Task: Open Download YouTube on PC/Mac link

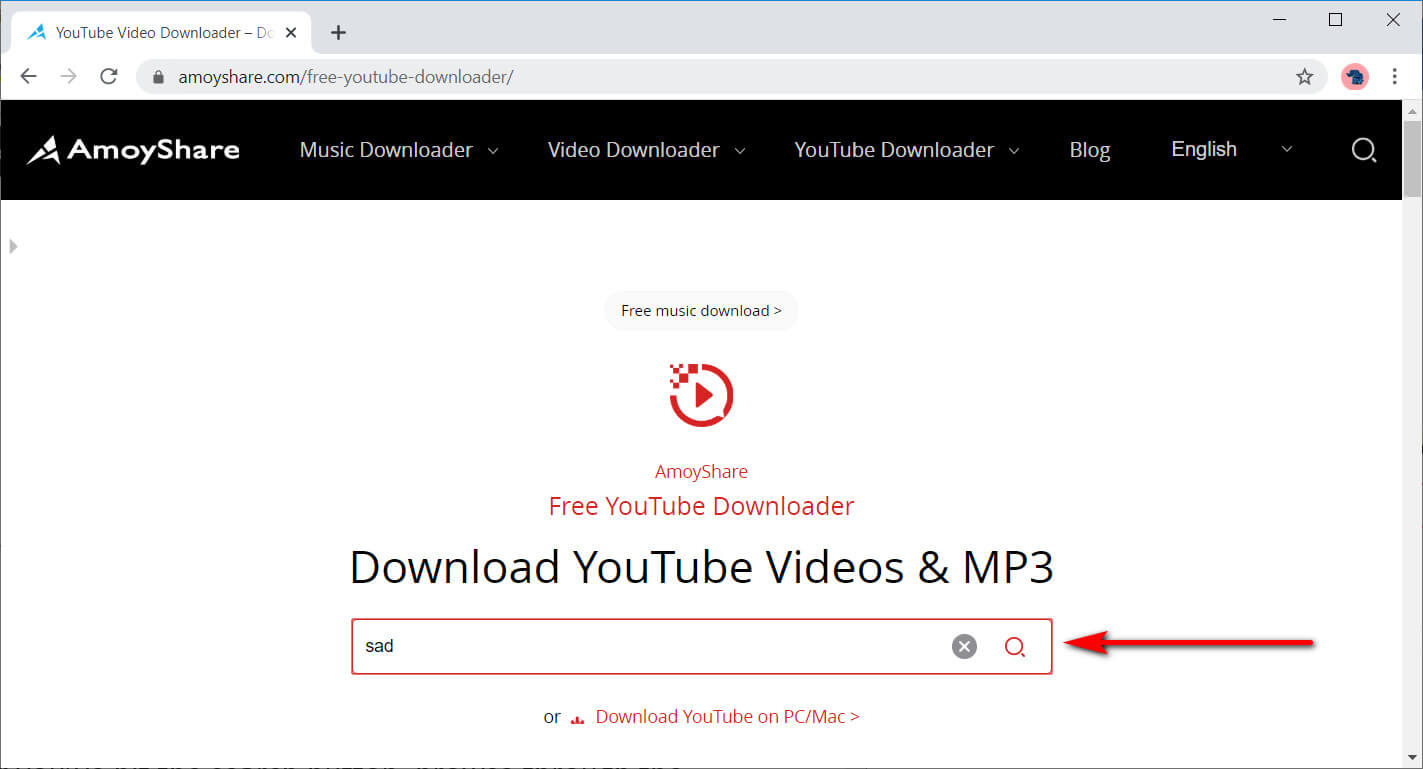Action: [x=727, y=717]
